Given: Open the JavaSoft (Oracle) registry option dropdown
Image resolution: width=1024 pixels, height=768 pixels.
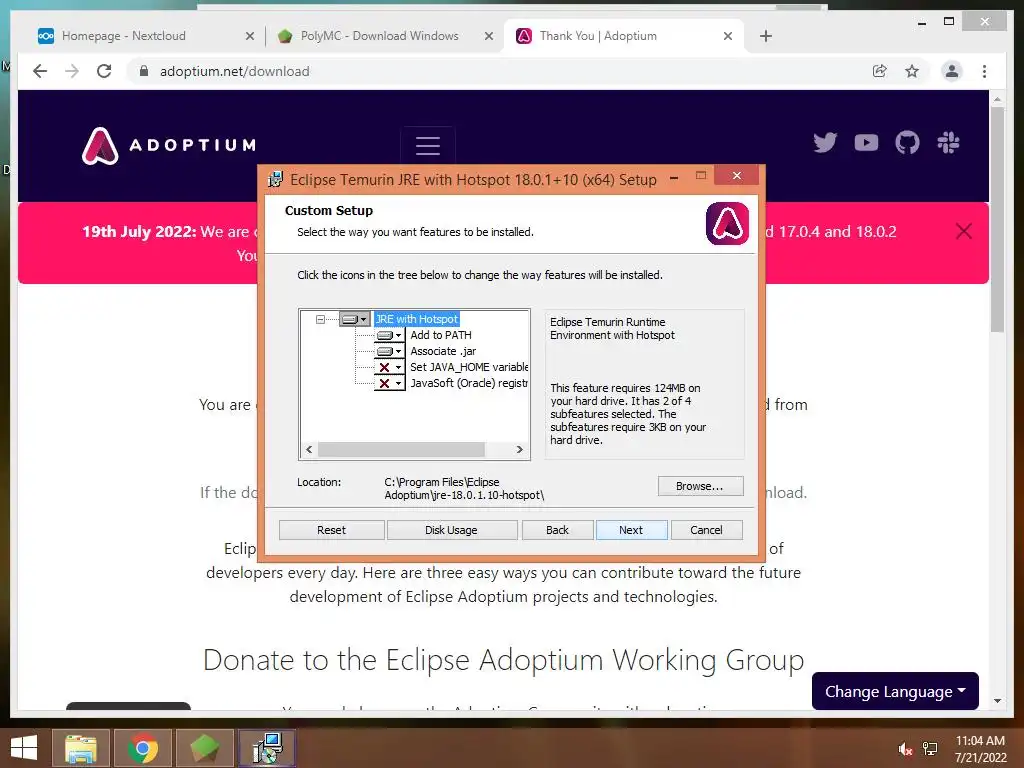Looking at the screenshot, I should click(x=389, y=383).
